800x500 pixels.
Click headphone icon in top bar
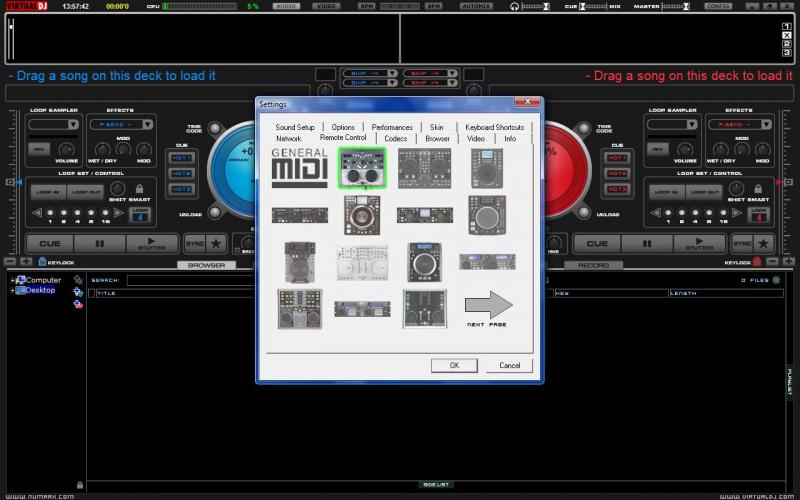click(514, 6)
